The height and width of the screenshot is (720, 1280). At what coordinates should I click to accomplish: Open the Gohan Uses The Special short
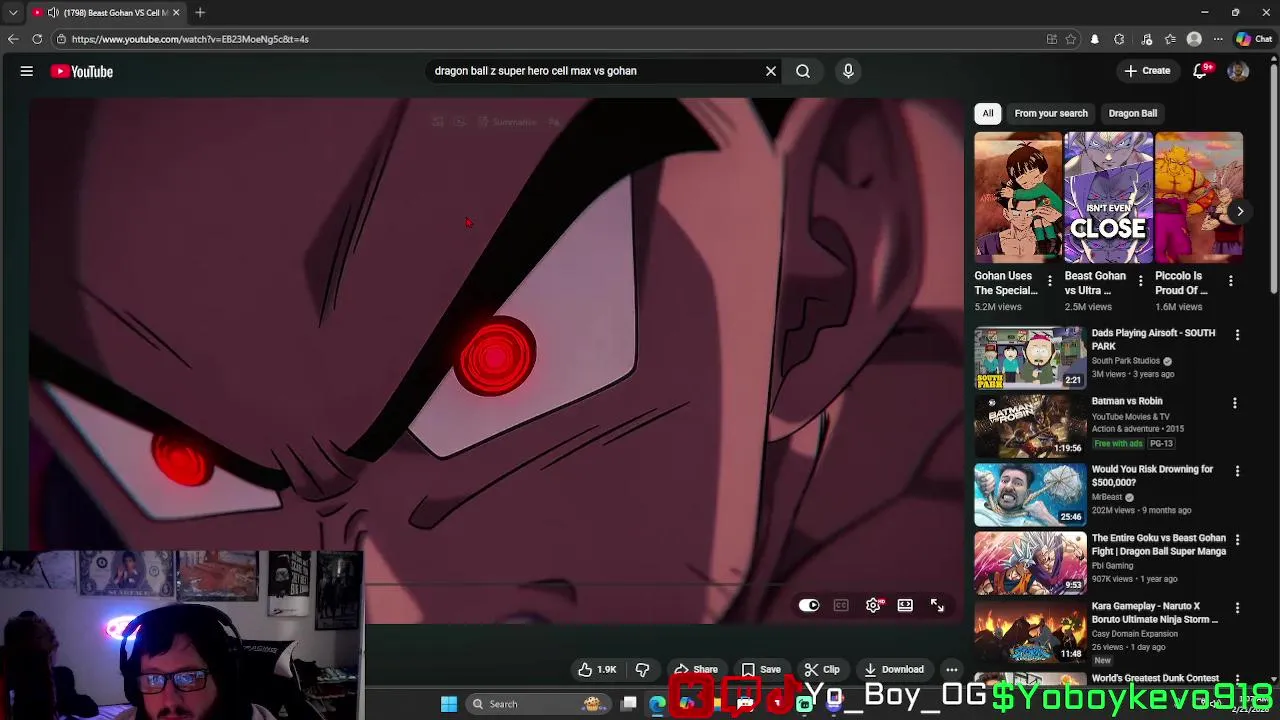tap(1018, 197)
